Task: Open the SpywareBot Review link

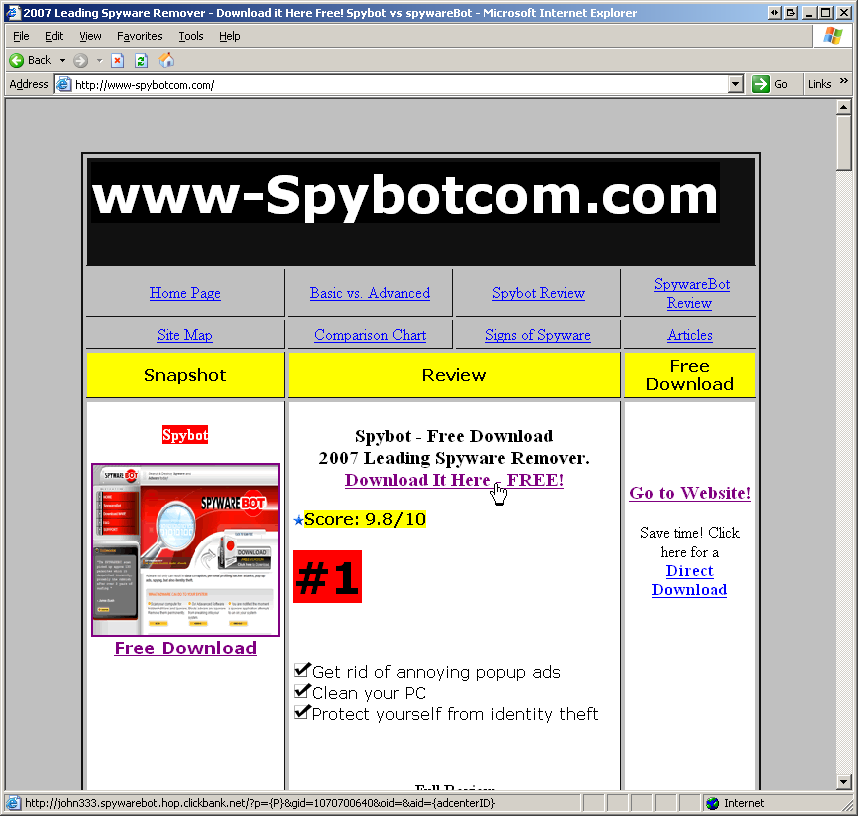Action: coord(692,294)
